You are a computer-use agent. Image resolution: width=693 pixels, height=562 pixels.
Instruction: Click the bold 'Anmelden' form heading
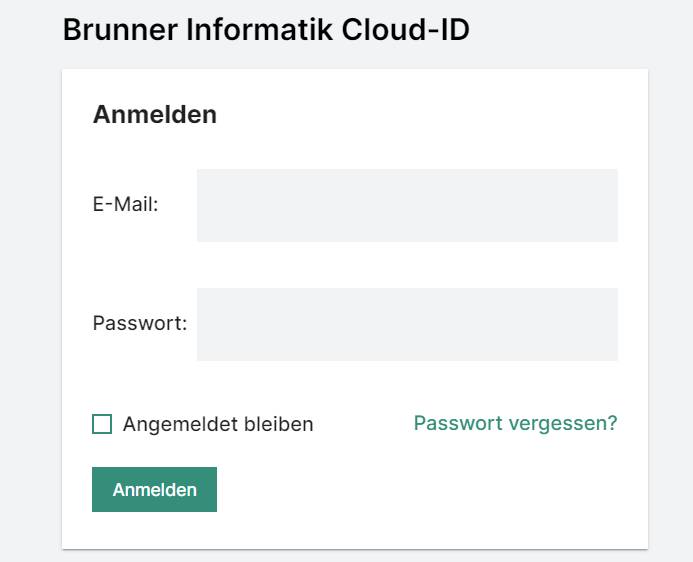(155, 115)
